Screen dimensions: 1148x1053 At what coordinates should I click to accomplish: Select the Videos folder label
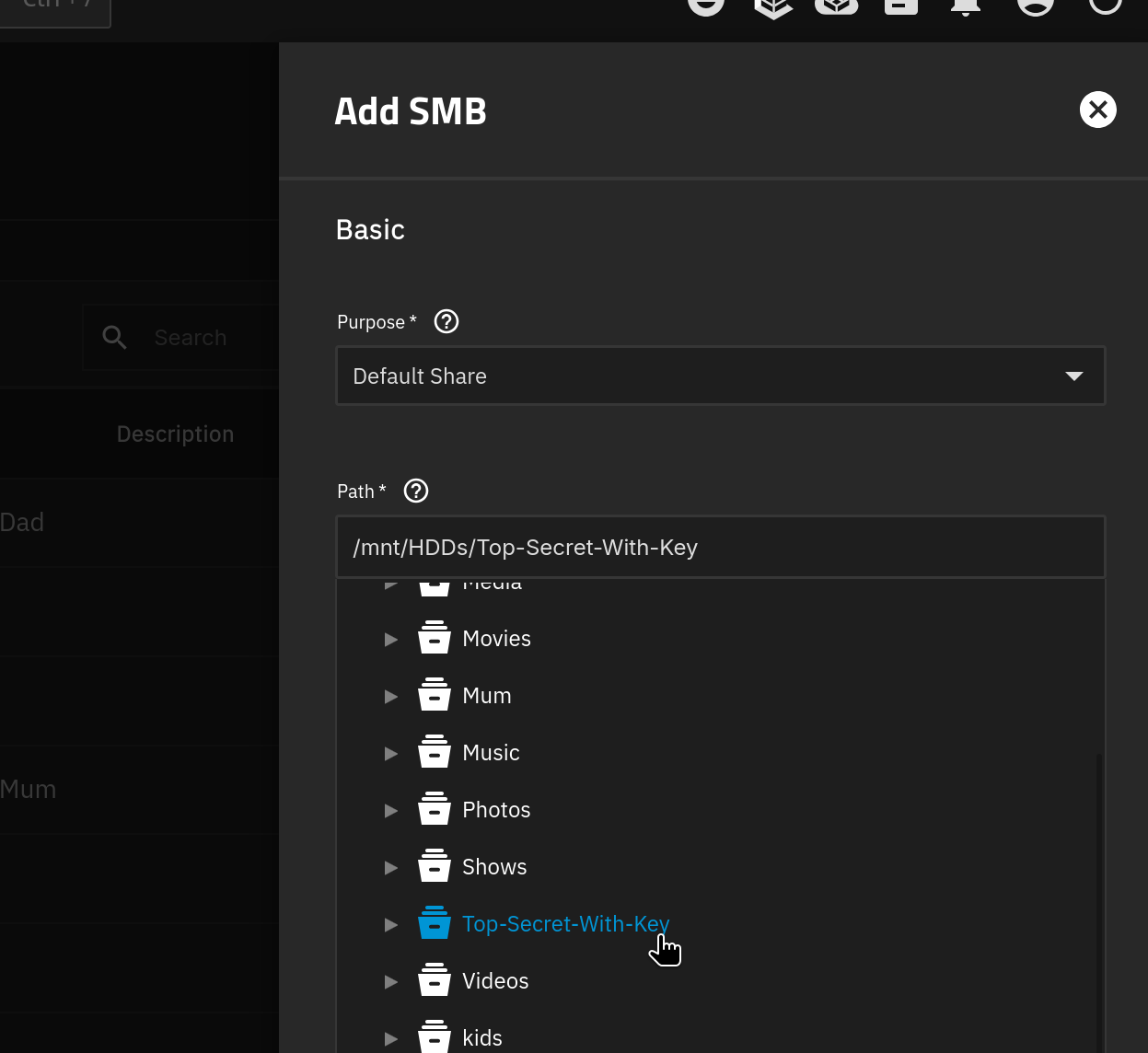[x=495, y=981]
